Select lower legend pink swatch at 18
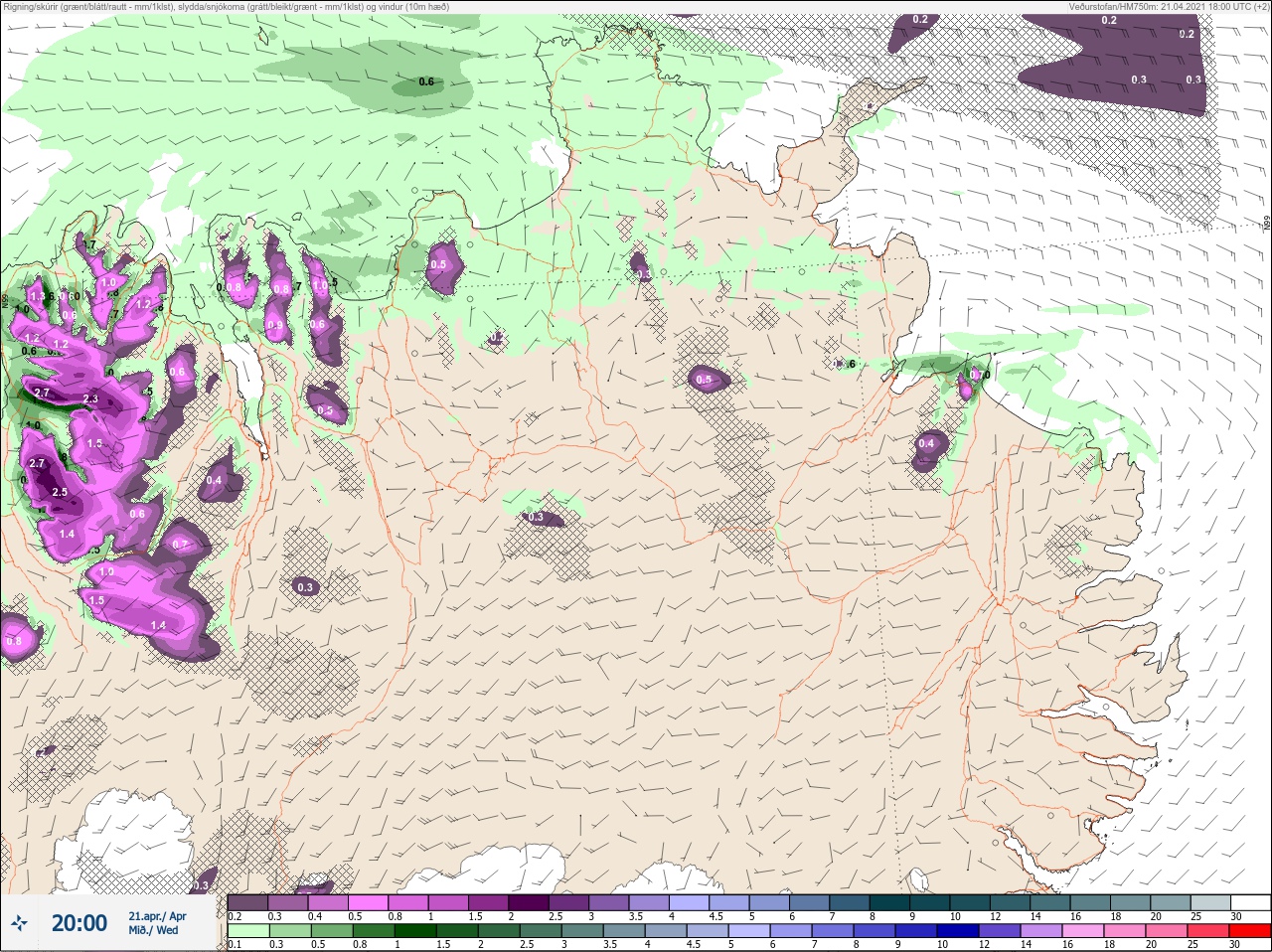This screenshot has width=1272, height=952. coord(1124,931)
